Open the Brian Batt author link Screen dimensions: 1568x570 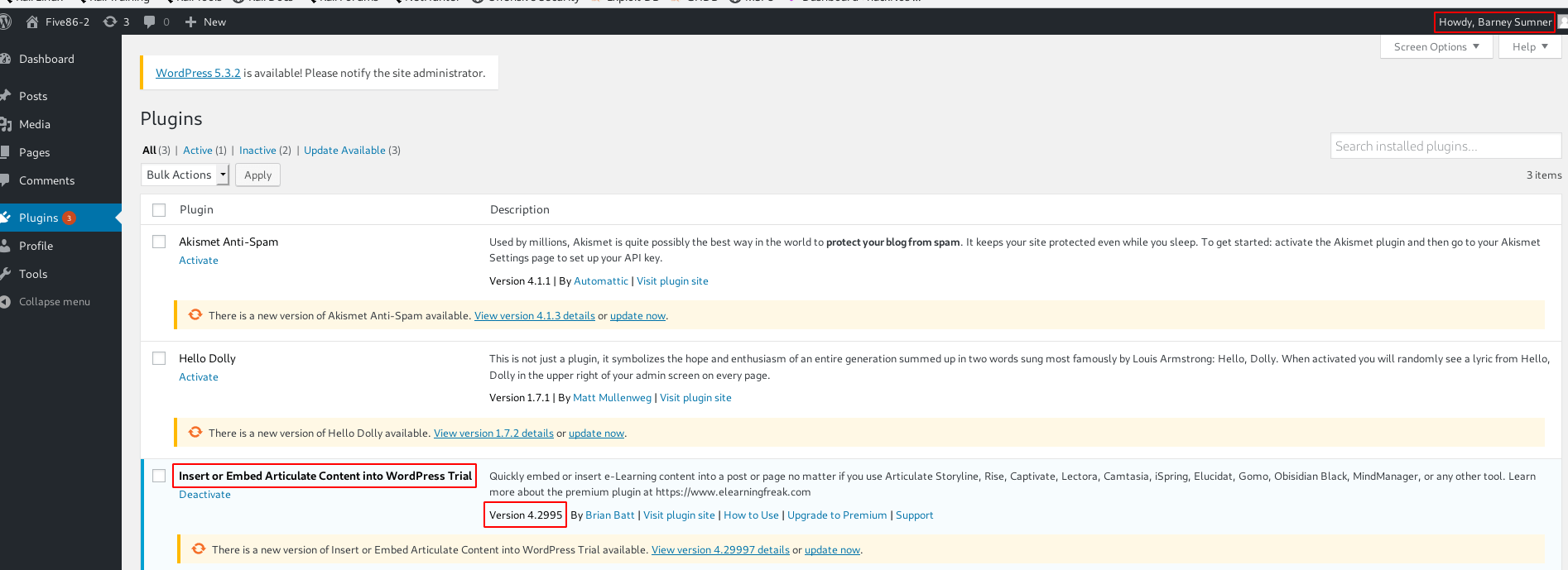[x=610, y=515]
